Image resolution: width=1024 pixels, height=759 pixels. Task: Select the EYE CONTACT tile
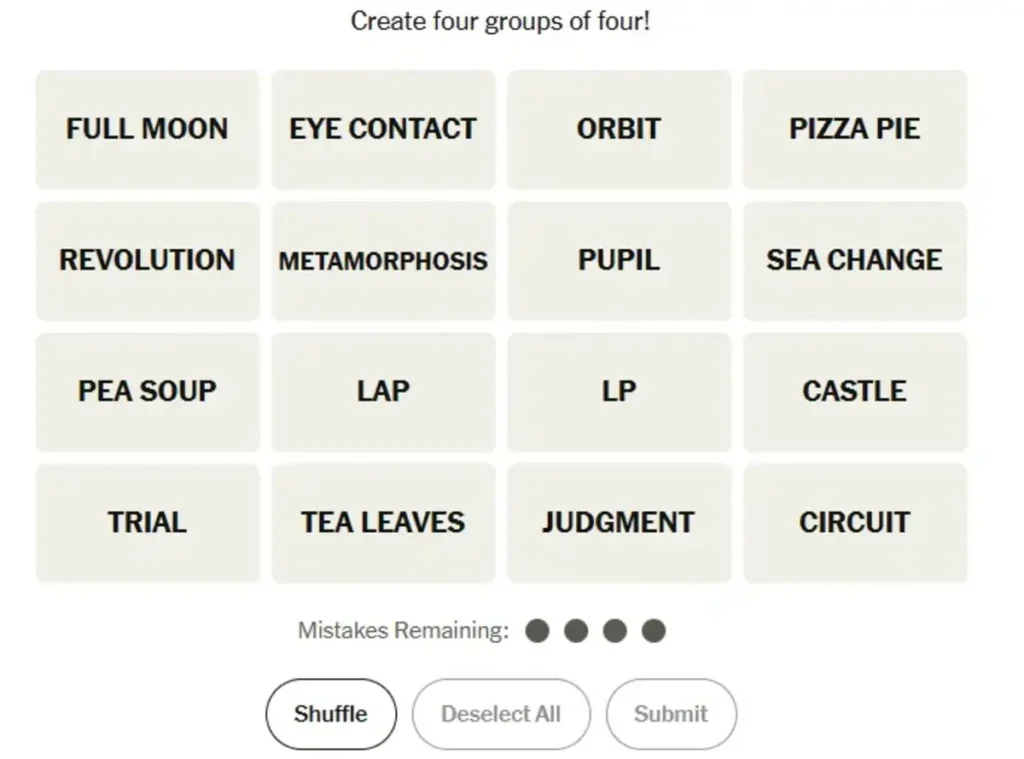coord(383,129)
